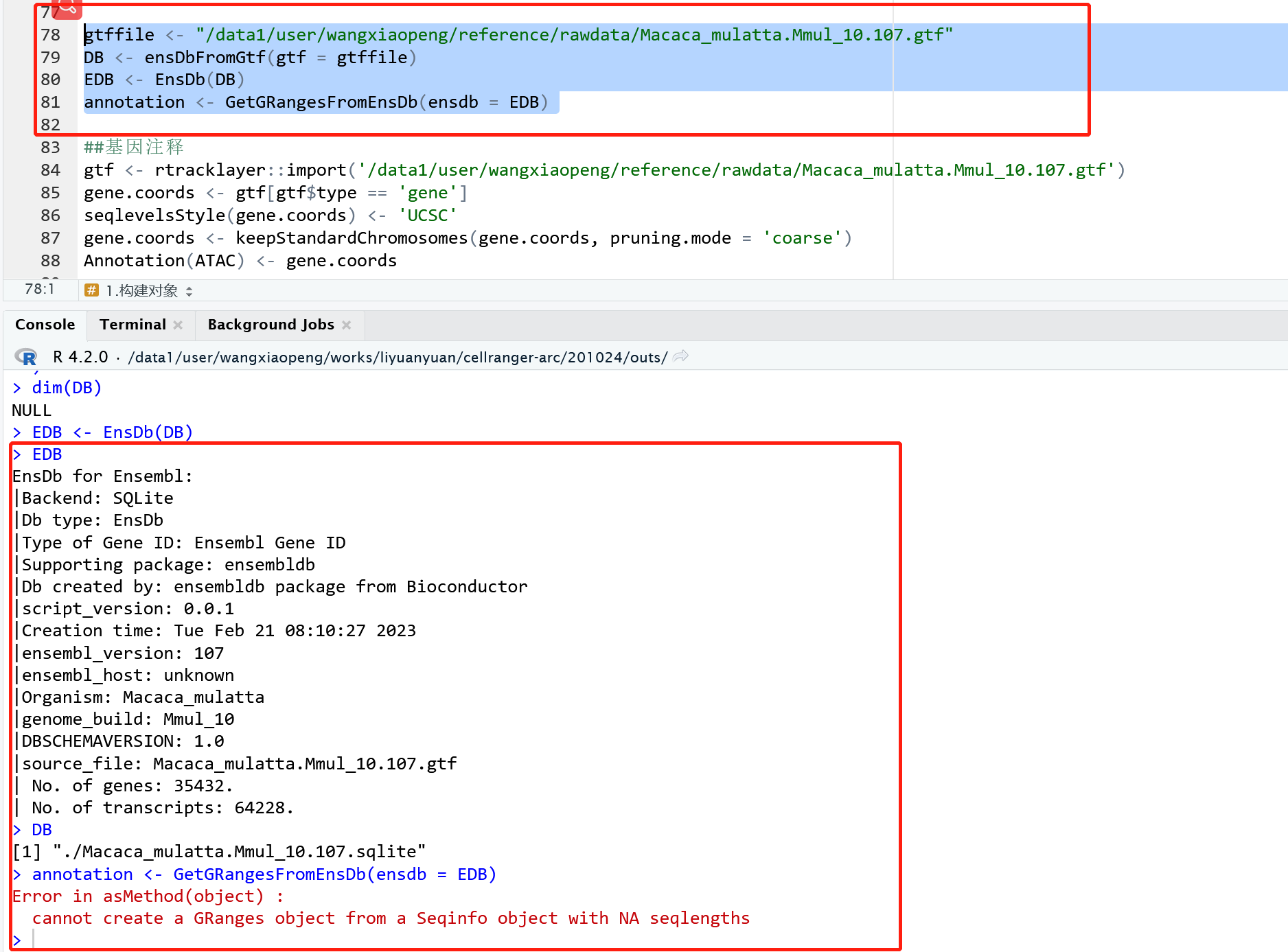
Task: Click line number 84 in the editor
Action: (50, 170)
